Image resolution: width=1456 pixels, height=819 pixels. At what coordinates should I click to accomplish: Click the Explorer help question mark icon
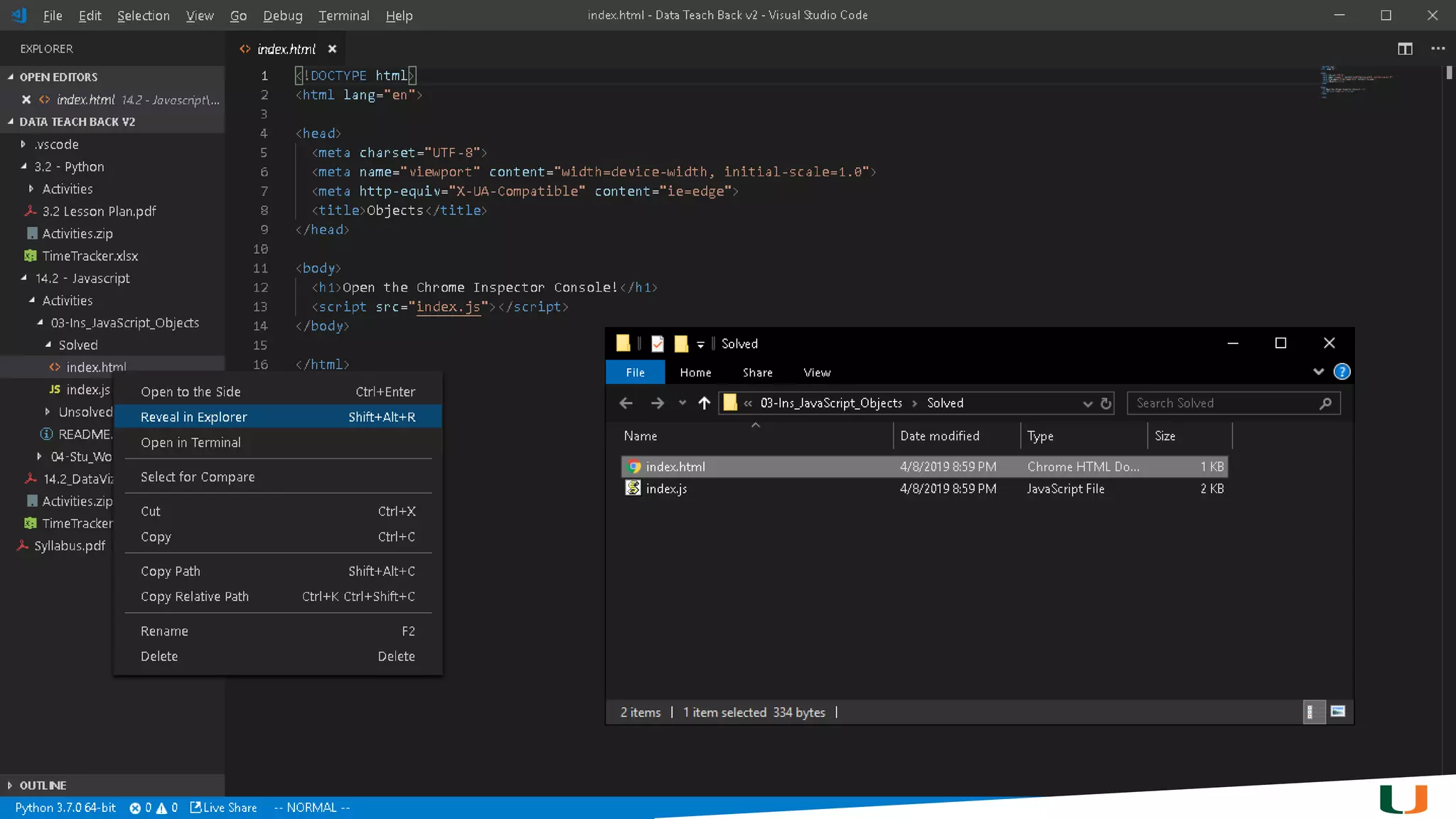click(x=1342, y=372)
